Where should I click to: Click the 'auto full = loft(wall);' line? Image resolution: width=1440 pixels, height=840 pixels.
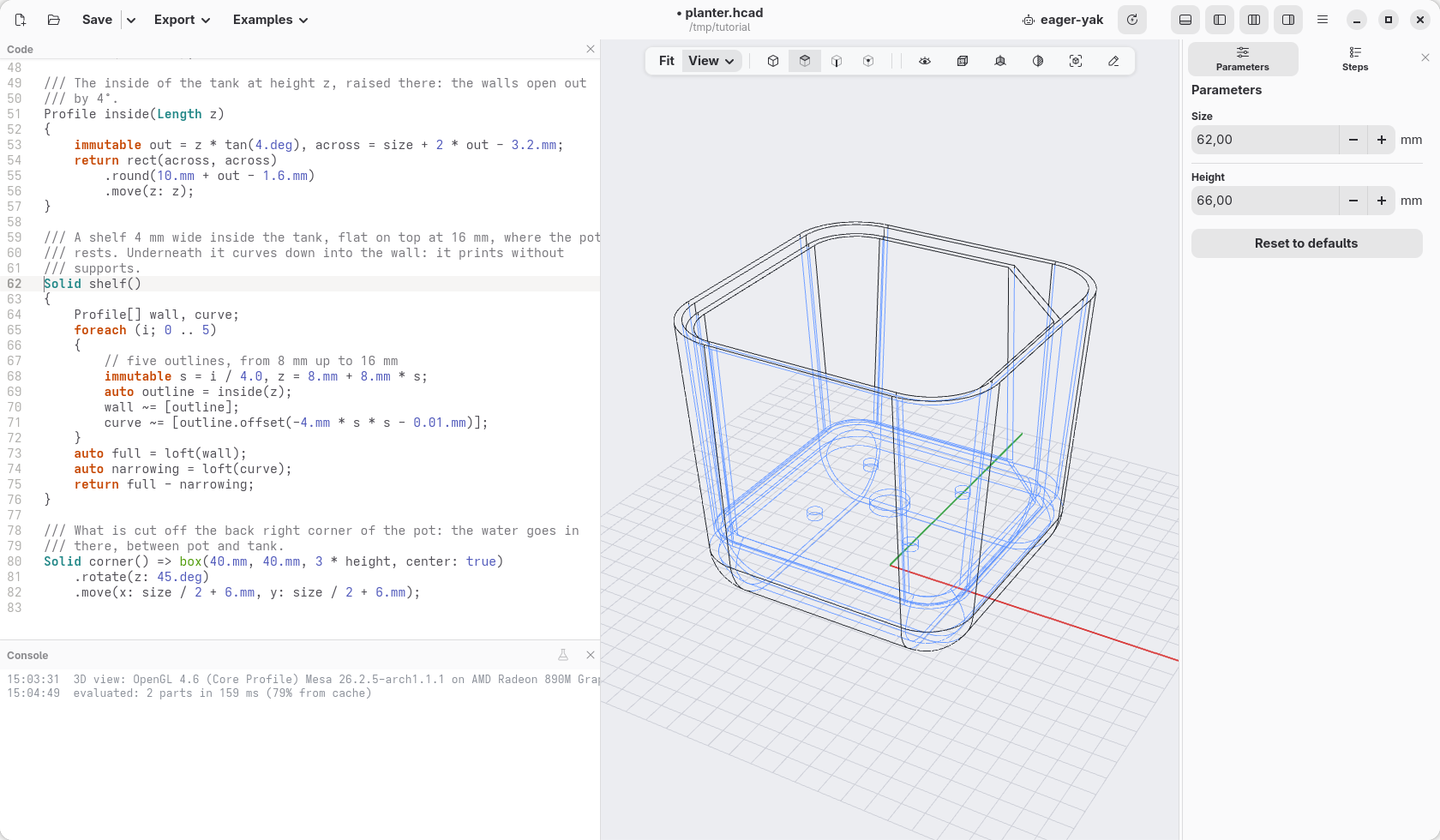[x=160, y=453]
